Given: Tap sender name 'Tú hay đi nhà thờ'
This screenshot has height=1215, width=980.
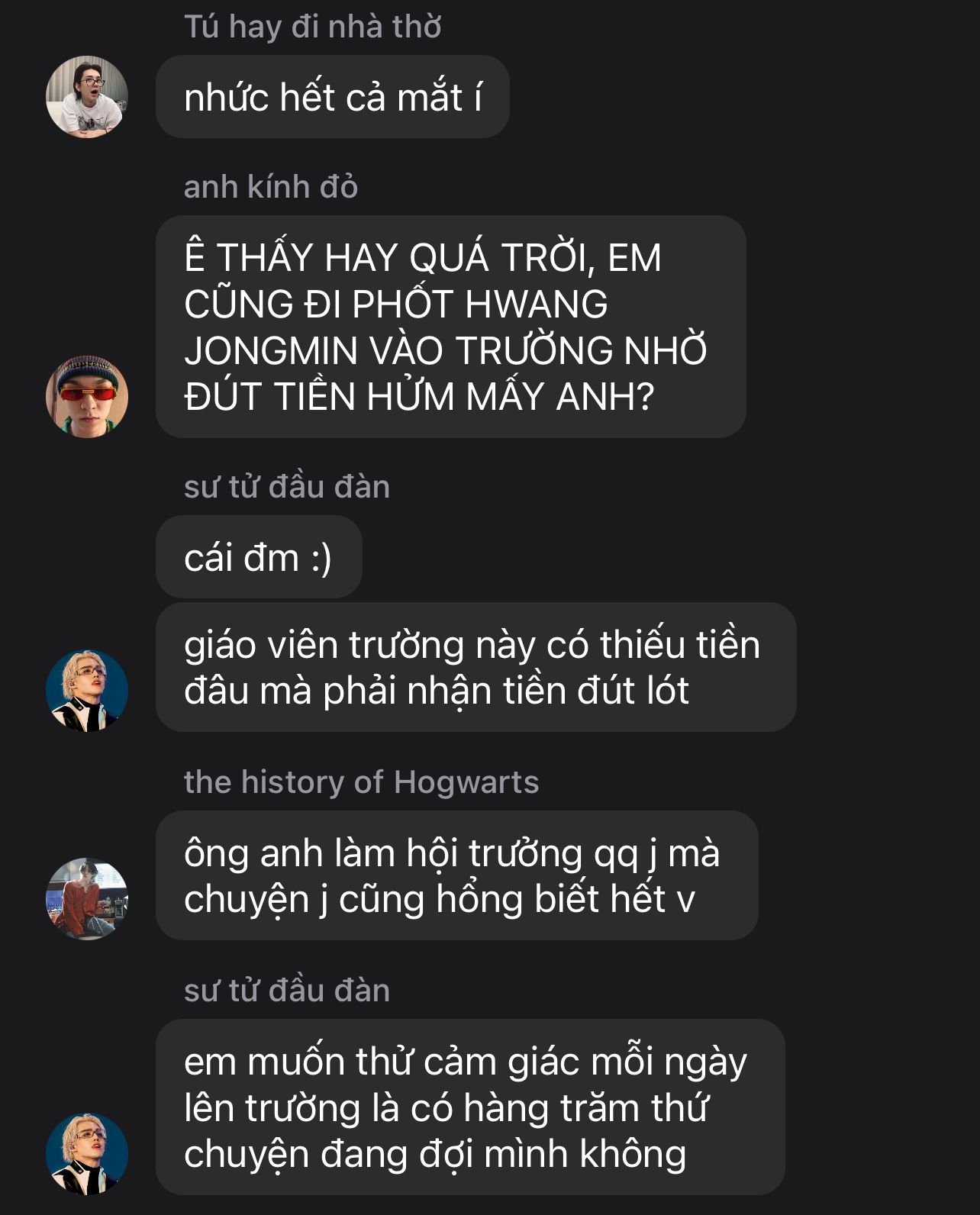Looking at the screenshot, I should click(x=313, y=27).
